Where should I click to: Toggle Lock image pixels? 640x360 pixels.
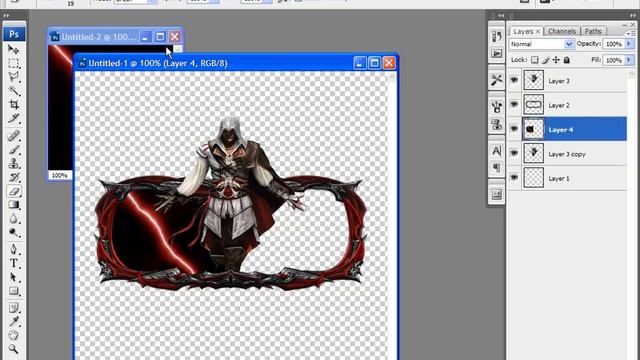(546, 60)
